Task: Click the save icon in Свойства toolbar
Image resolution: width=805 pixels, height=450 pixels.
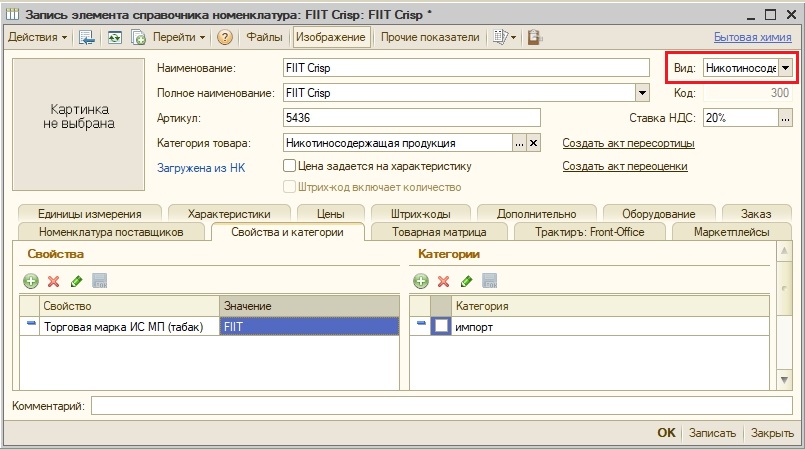Action: click(100, 281)
